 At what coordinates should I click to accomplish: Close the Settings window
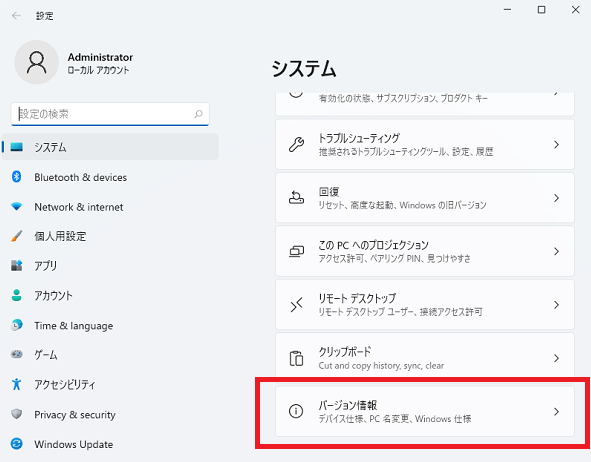[x=575, y=10]
